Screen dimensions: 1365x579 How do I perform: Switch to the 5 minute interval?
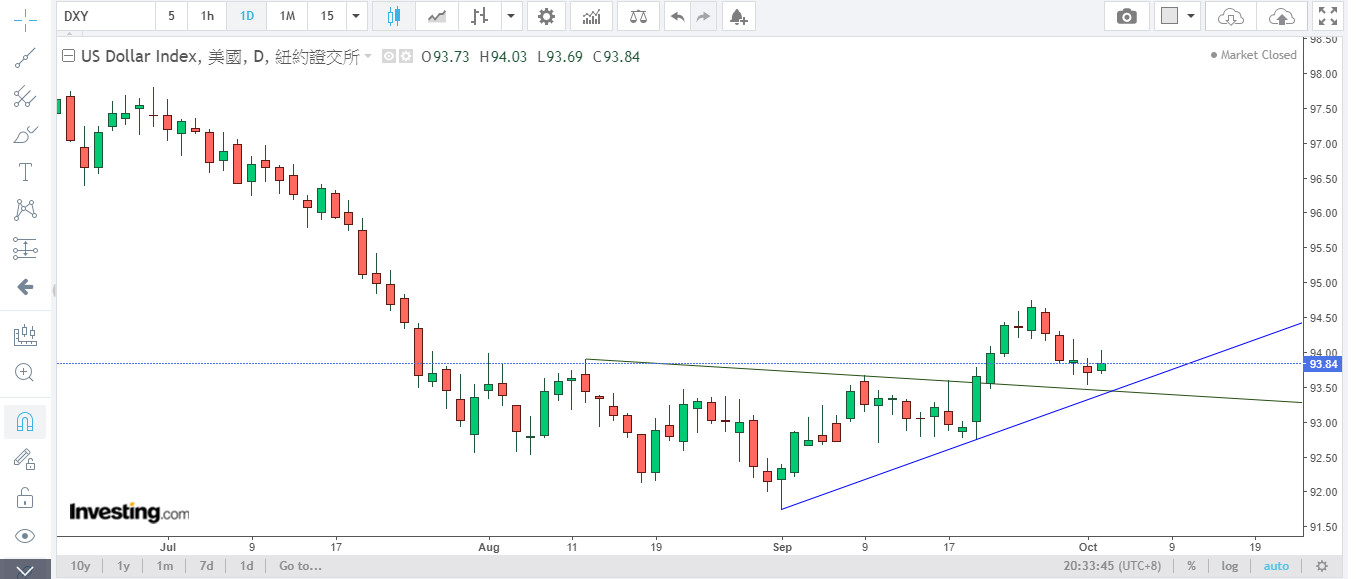(x=171, y=16)
